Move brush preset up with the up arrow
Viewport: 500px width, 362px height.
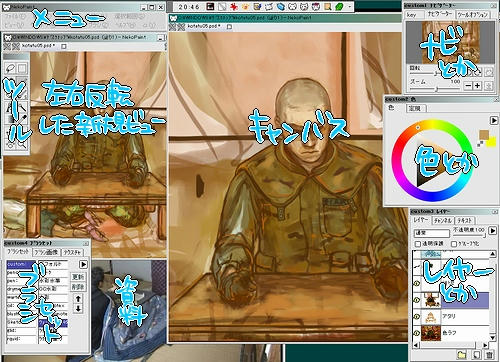pos(78,298)
